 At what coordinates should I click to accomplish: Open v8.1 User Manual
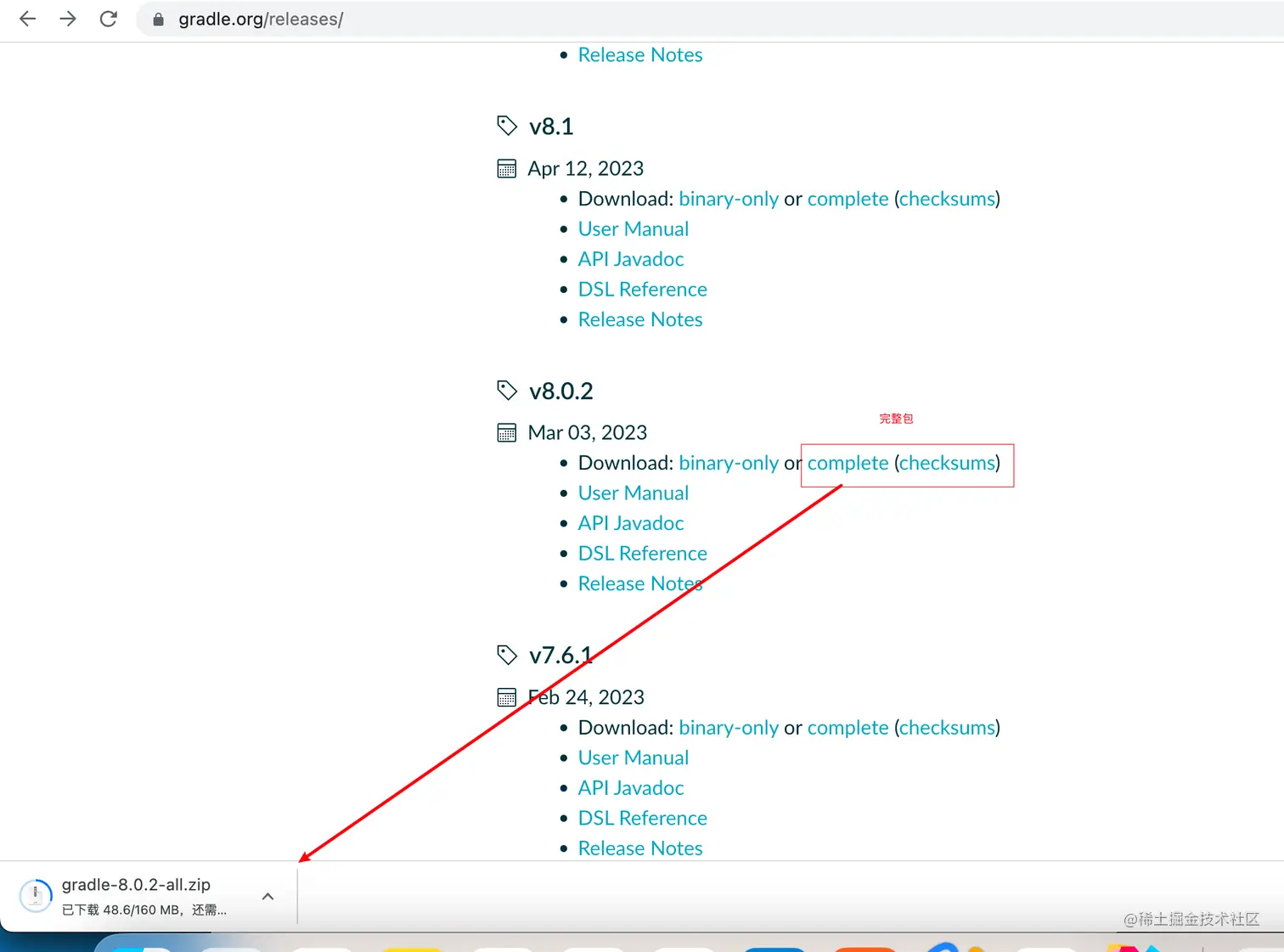point(634,229)
